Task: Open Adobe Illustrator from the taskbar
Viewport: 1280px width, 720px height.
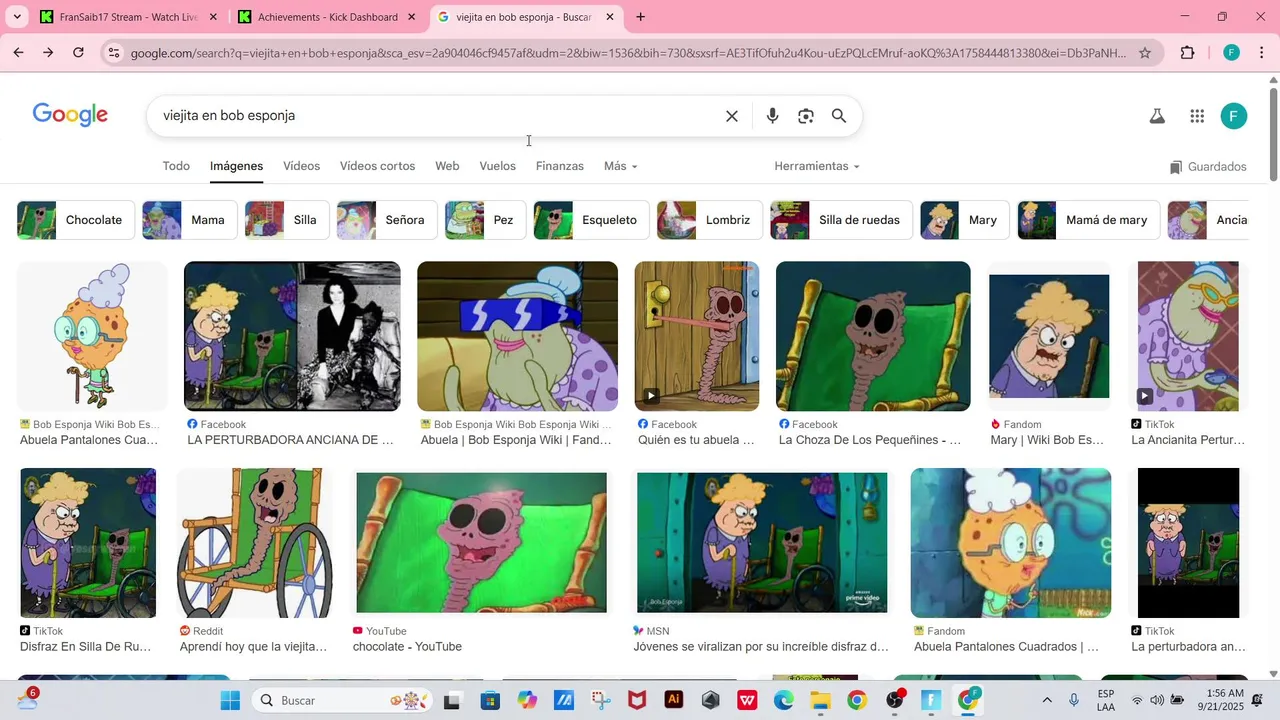Action: tap(674, 700)
